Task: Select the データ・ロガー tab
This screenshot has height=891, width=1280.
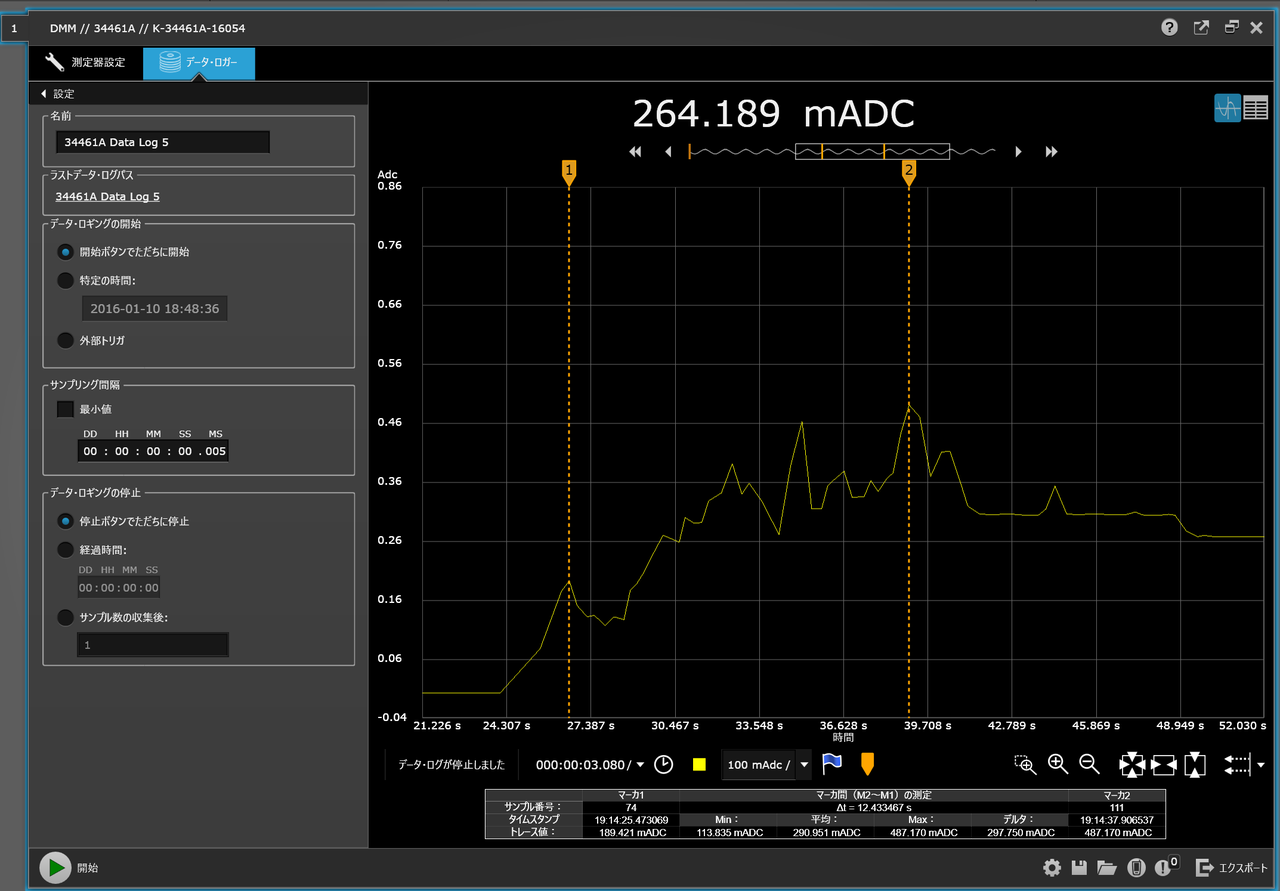Action: tap(199, 63)
